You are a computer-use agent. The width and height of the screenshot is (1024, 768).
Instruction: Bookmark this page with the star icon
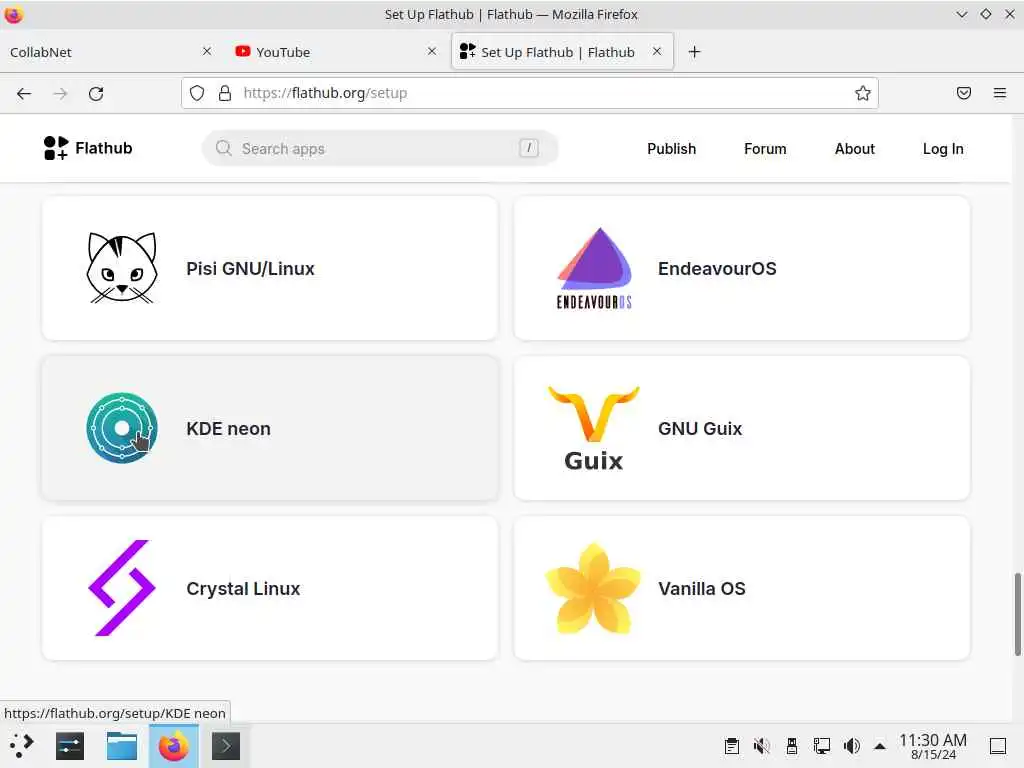point(863,93)
